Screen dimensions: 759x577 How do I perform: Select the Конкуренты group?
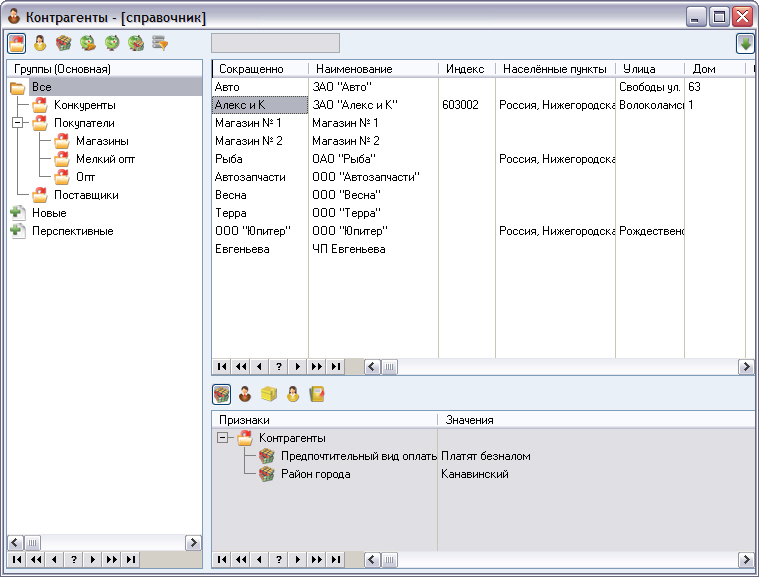85,105
